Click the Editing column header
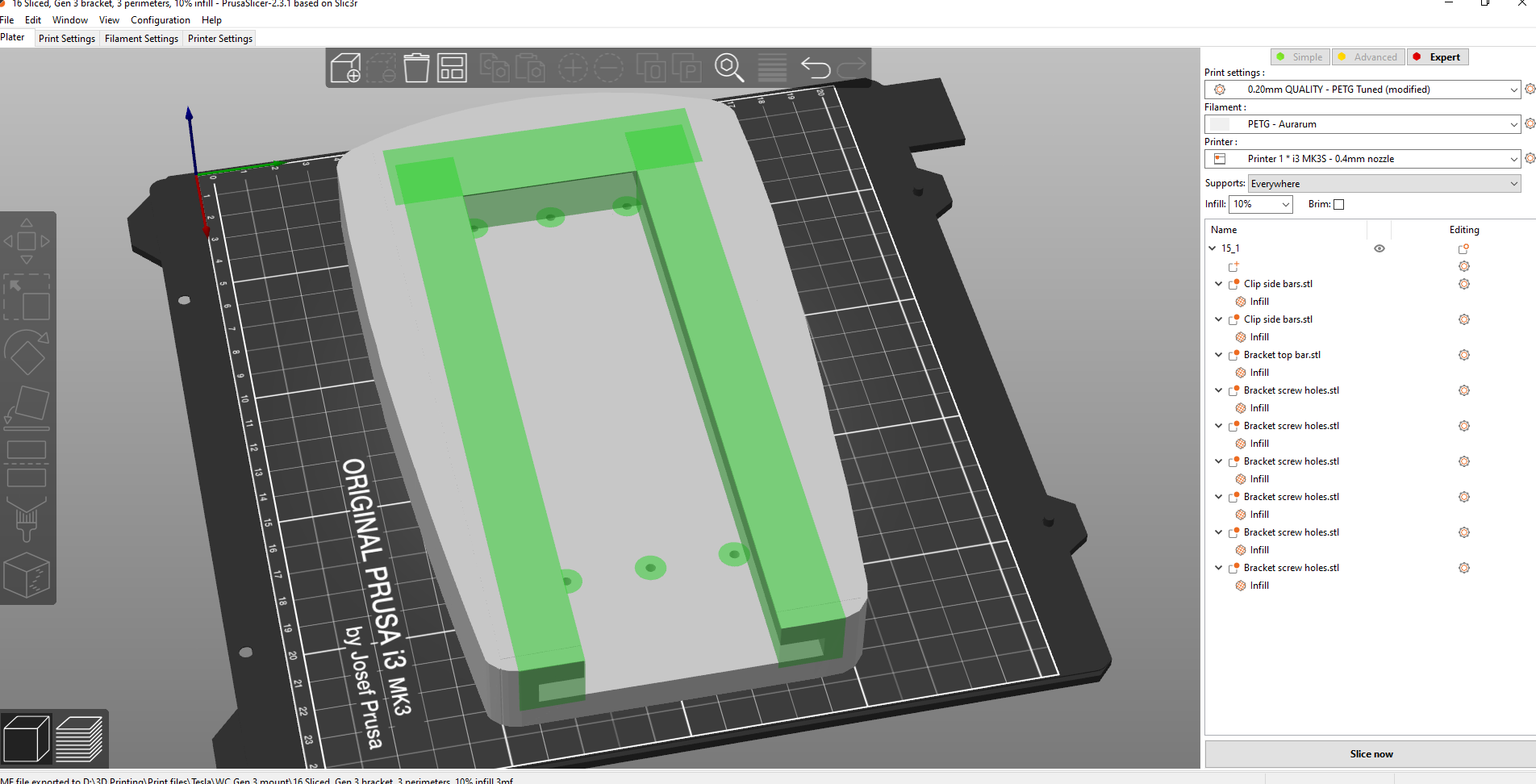 1464,230
